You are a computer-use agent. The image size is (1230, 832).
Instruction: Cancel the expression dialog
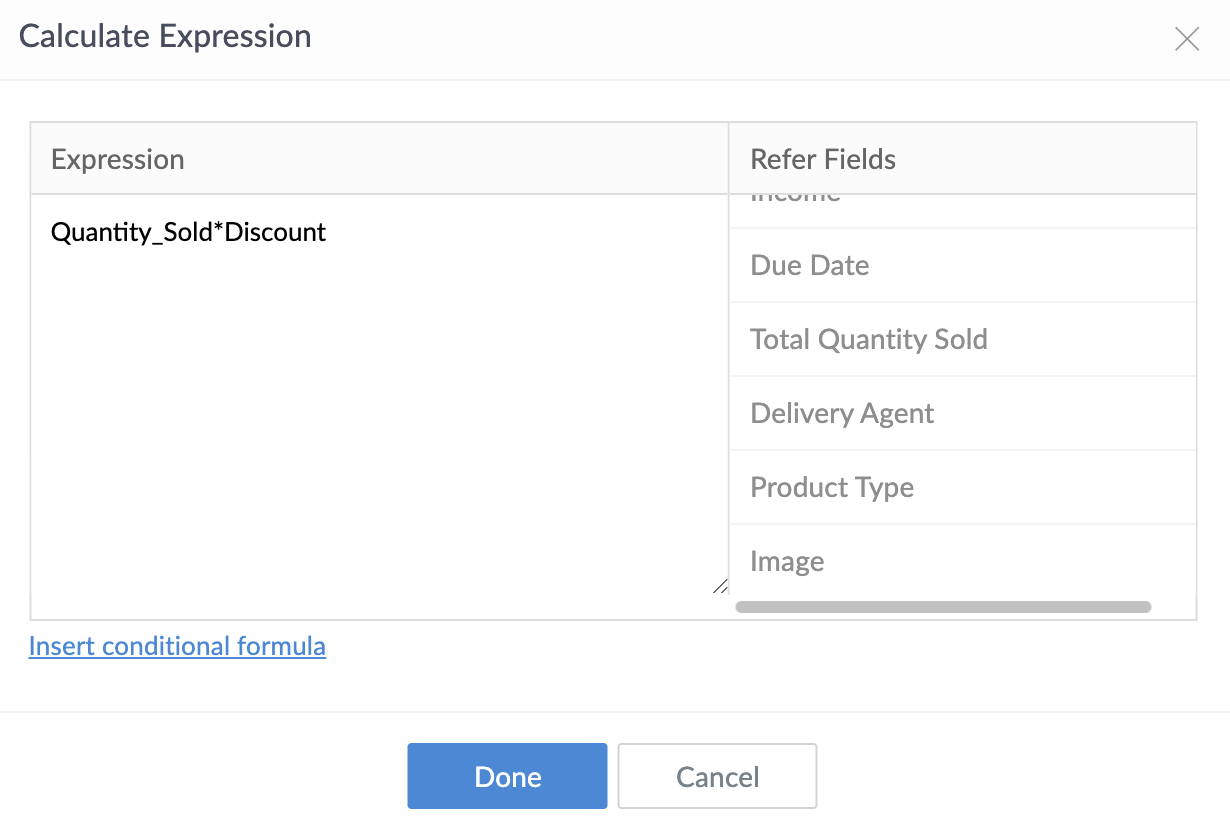click(717, 777)
